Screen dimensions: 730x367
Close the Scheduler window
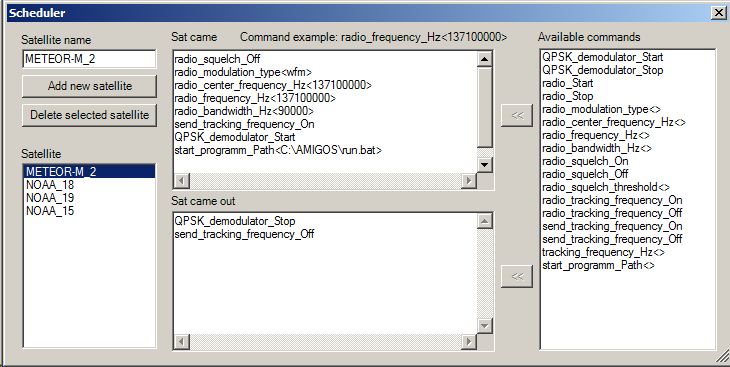[718, 13]
